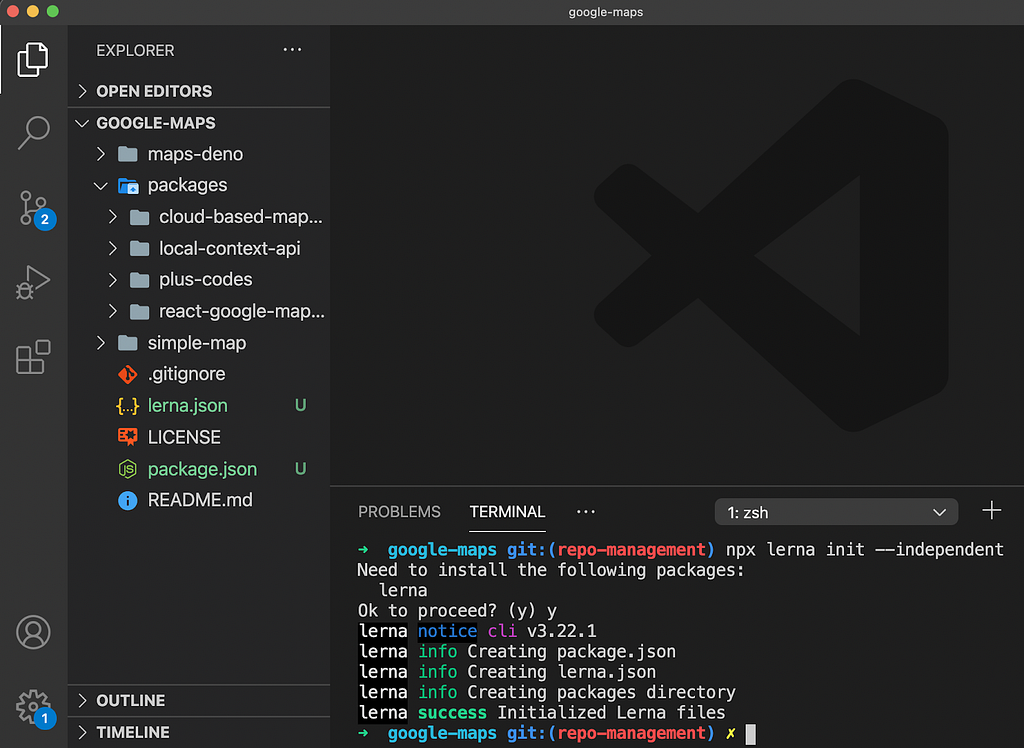Expand the Outline section

pos(82,700)
